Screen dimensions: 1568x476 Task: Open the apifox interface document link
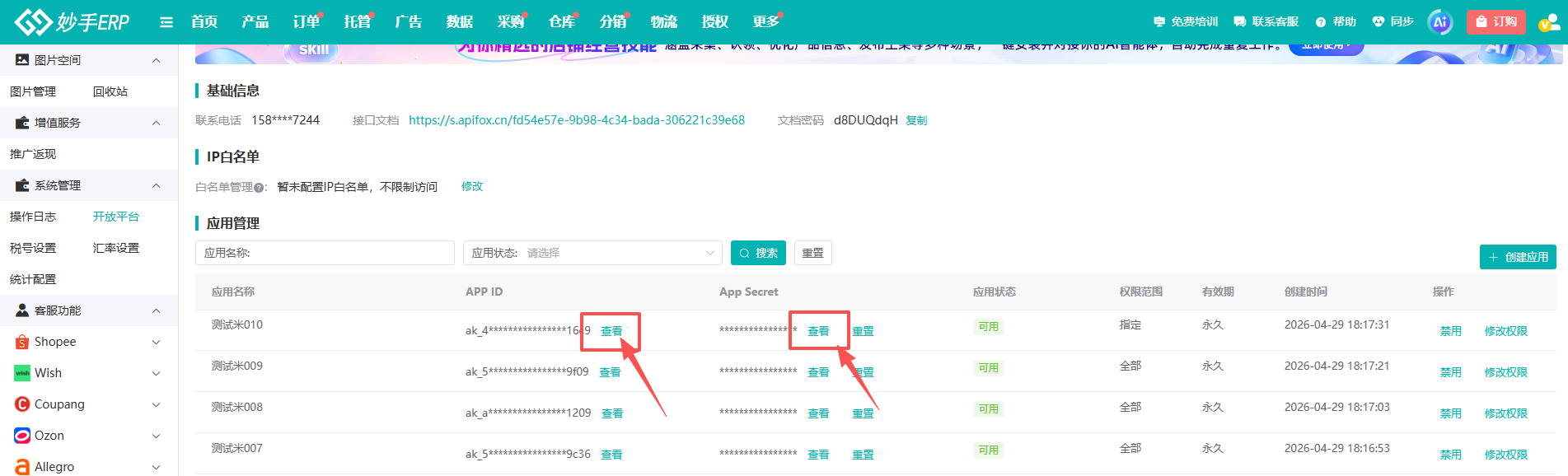point(577,120)
